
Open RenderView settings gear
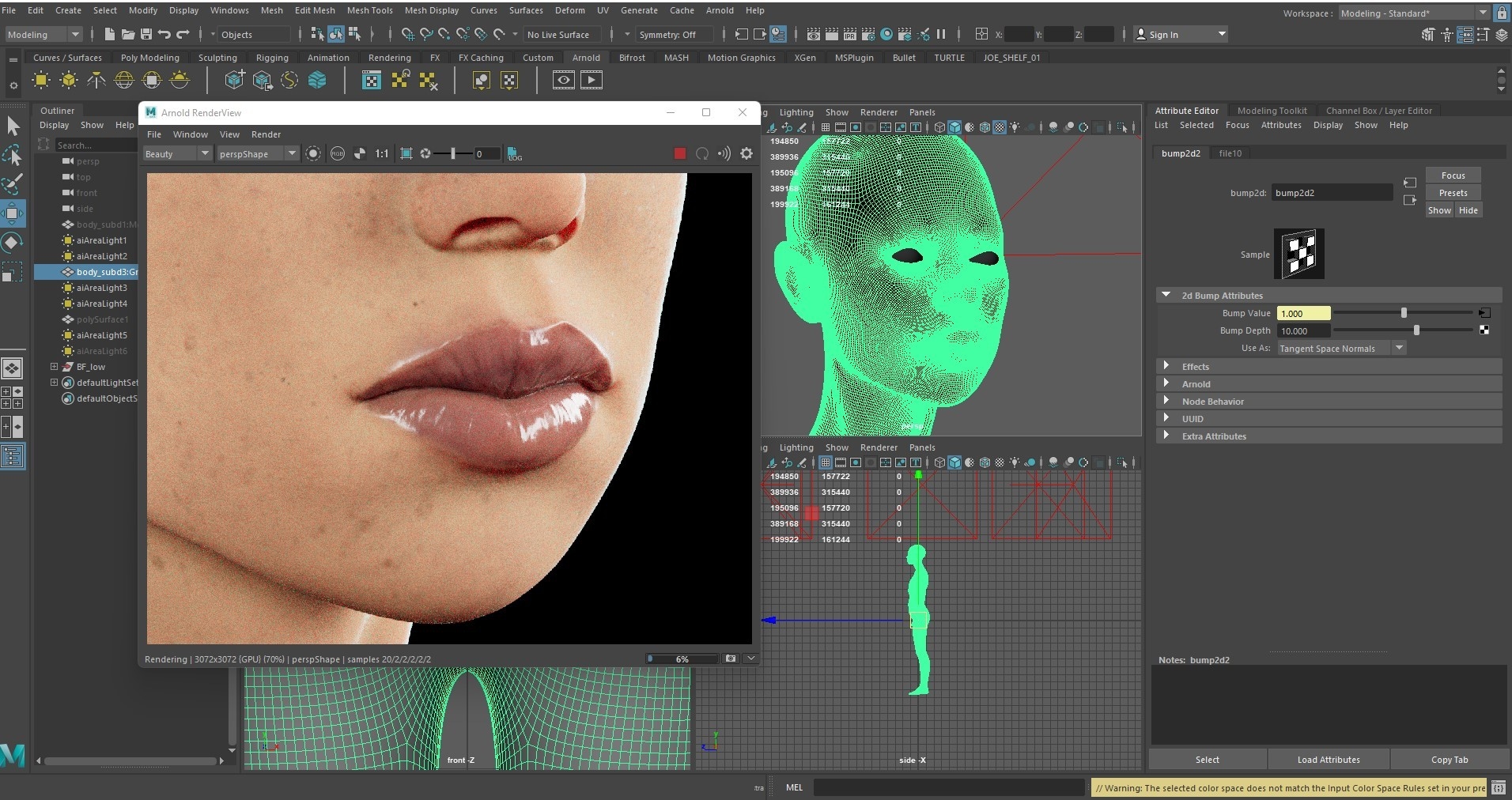[747, 153]
